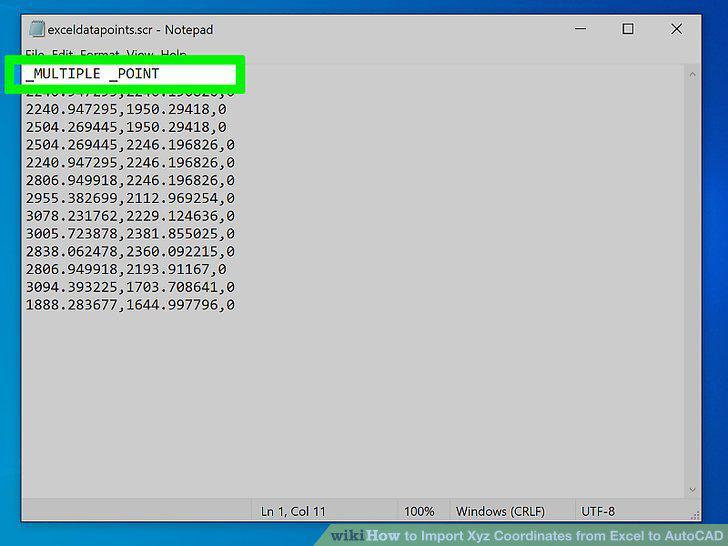Click the line 2955.382699,2112.969254,0
728x546 pixels.
pos(130,198)
